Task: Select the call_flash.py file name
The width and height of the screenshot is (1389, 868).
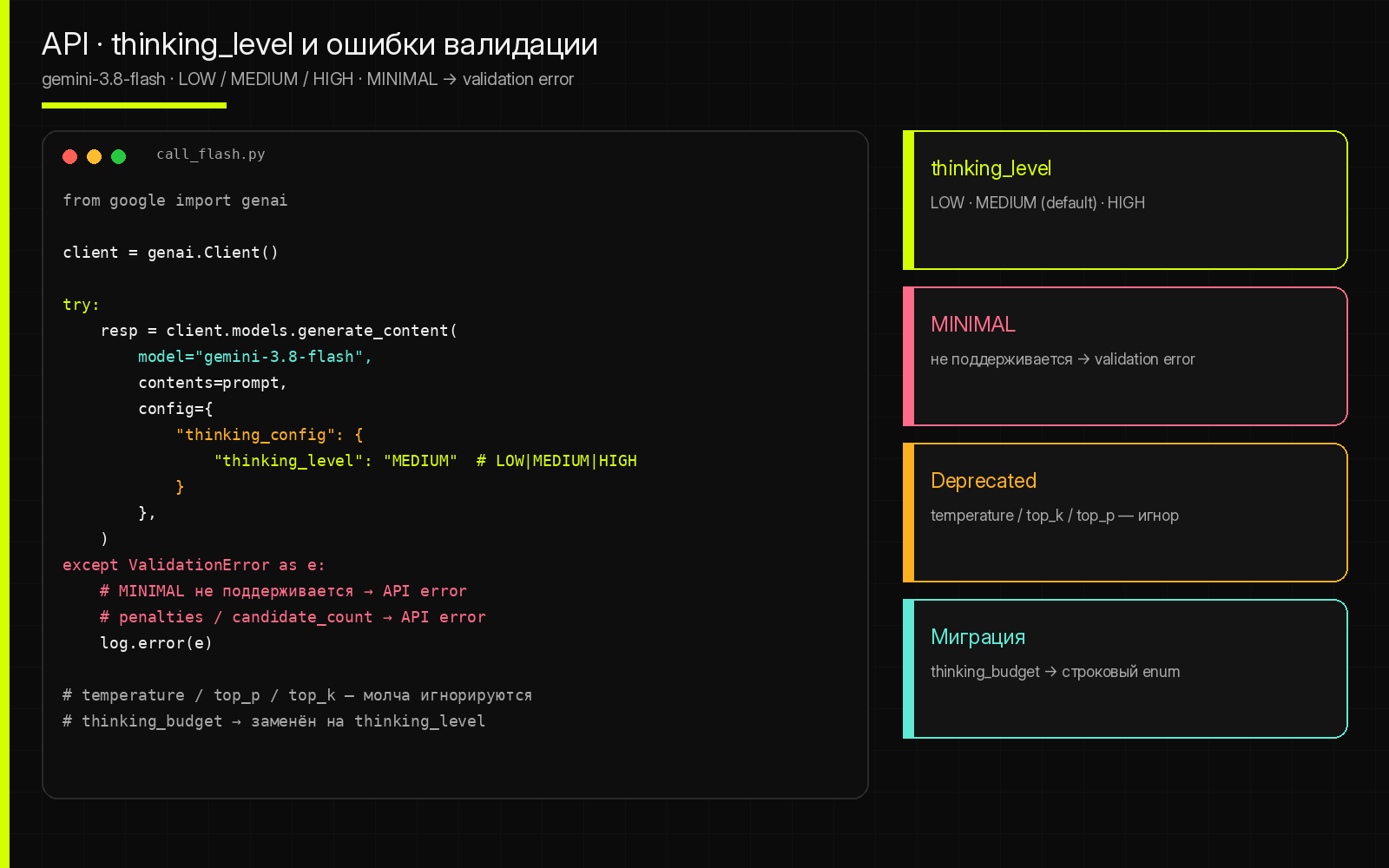Action: tap(211, 155)
